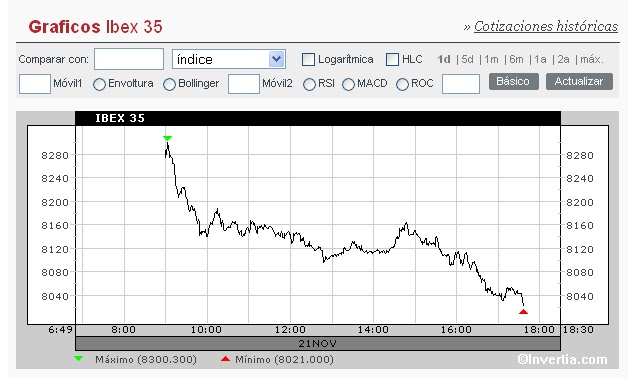This screenshot has height=378, width=638.
Task: Click the Máximo (8300.300) legend text
Action: [146, 360]
